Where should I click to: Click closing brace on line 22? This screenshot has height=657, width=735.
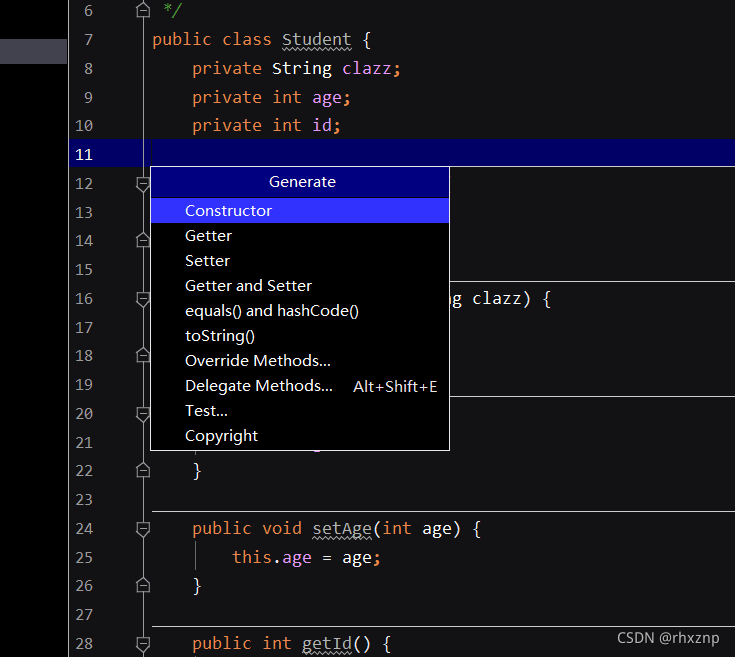pos(197,470)
